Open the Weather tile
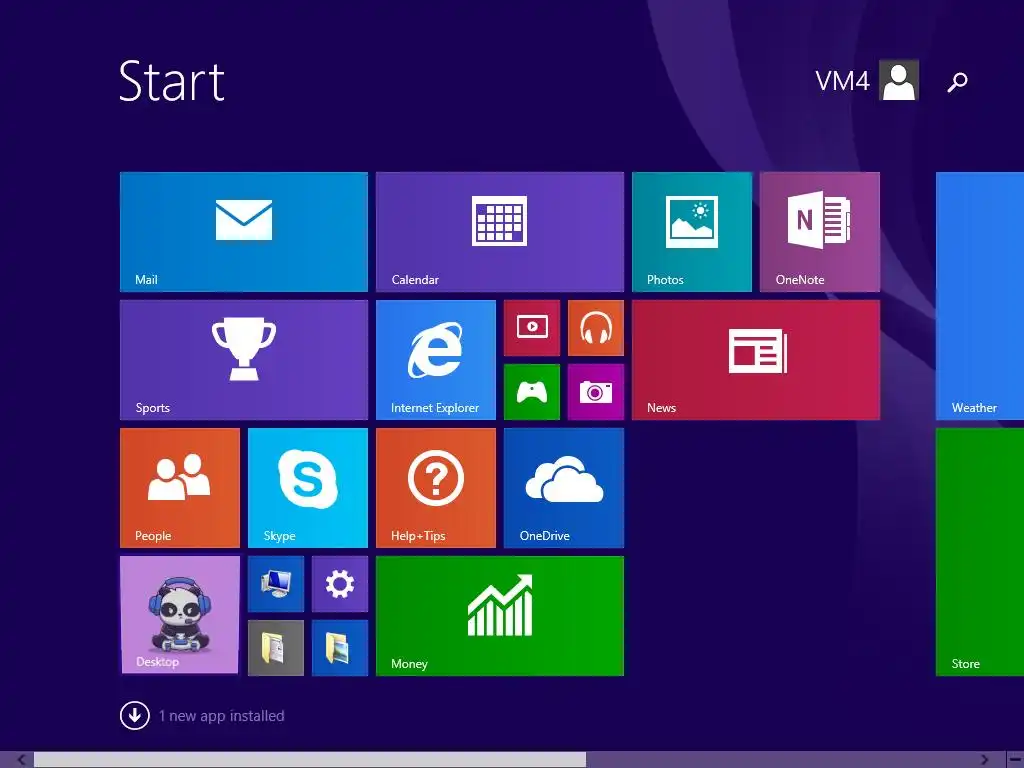Screen dimensions: 1024x768 coord(980,296)
